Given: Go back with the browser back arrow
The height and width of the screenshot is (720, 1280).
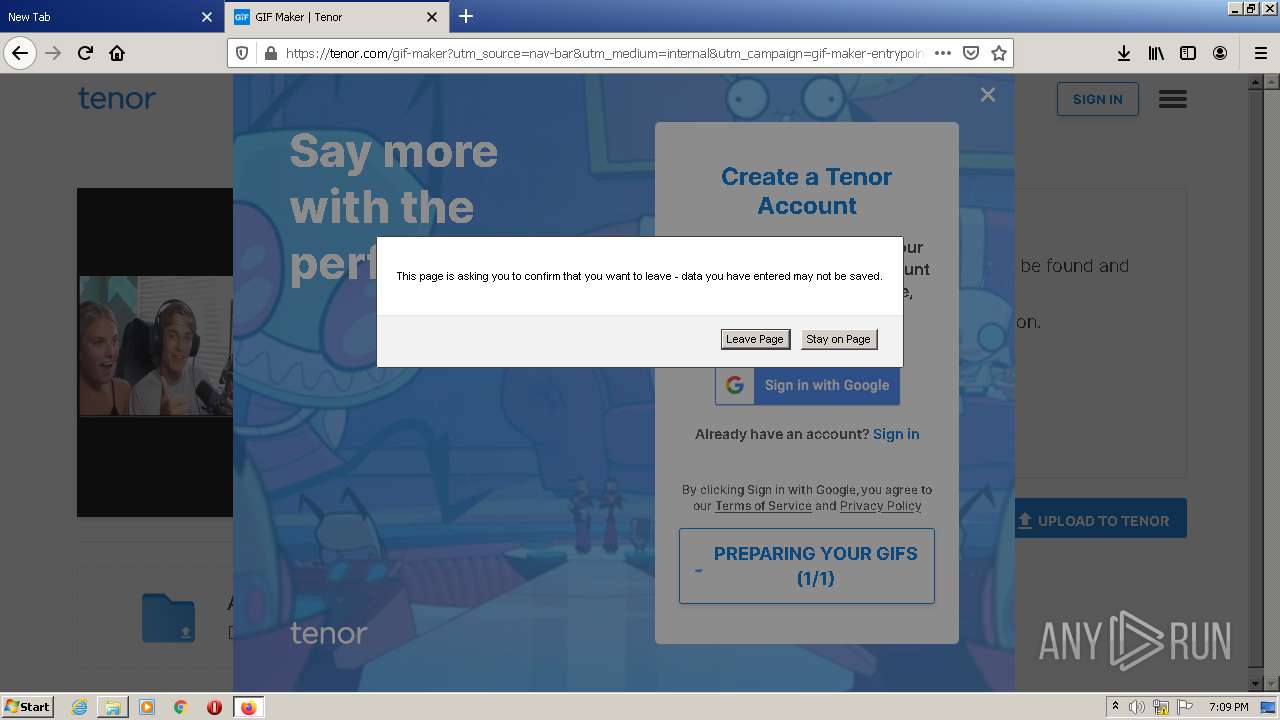Looking at the screenshot, I should [20, 53].
